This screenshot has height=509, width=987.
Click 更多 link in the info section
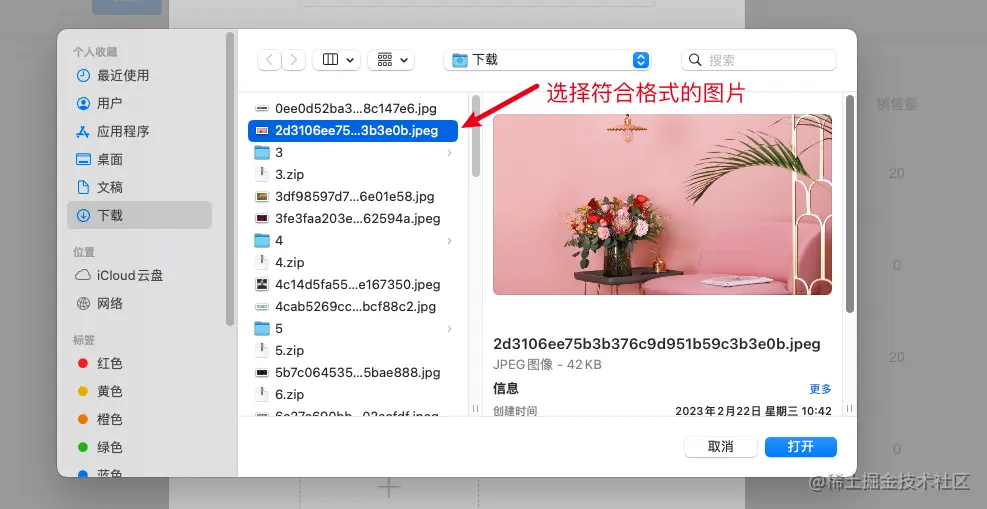pyautogui.click(x=820, y=389)
